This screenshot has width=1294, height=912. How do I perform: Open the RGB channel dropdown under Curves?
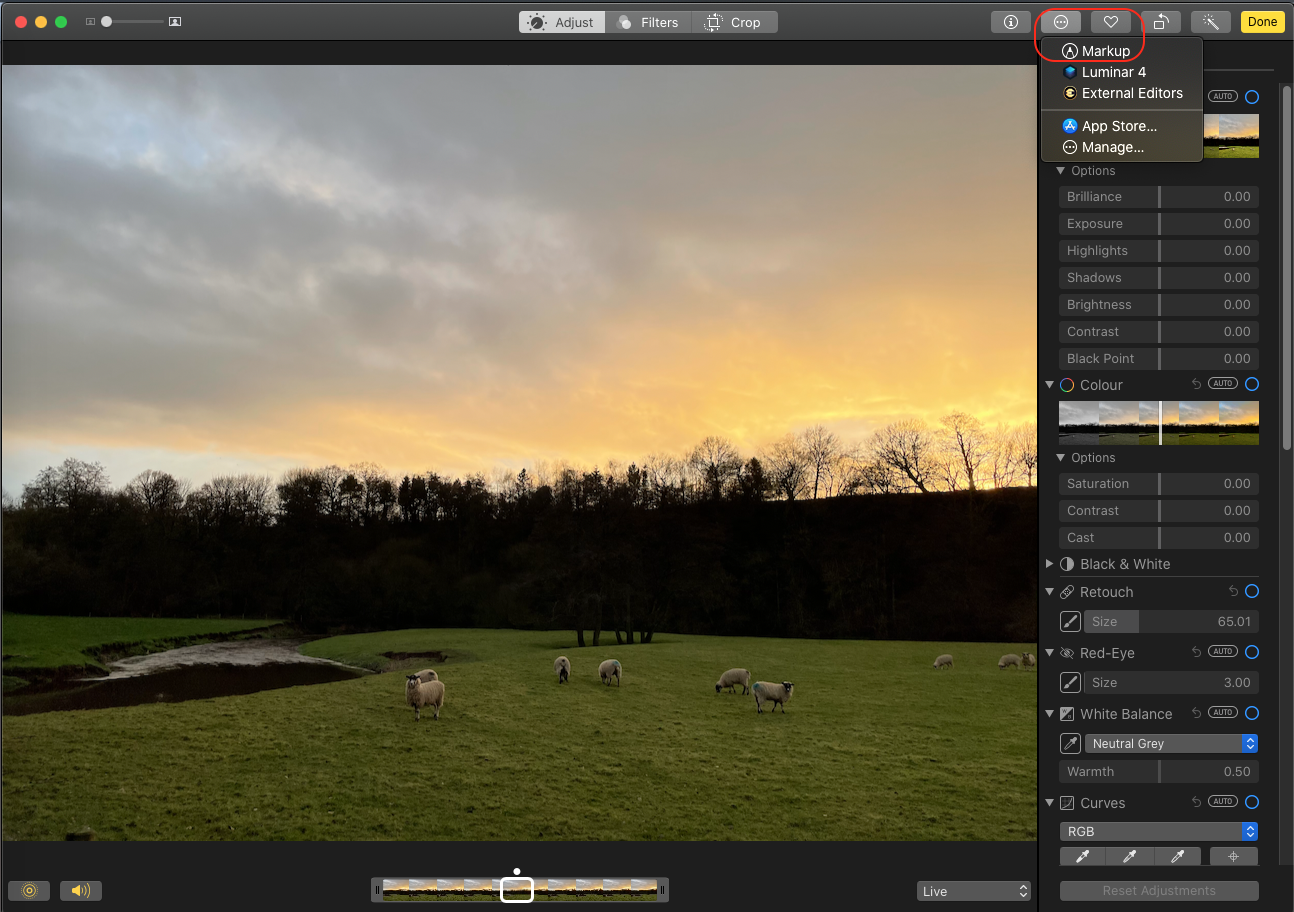[1158, 831]
